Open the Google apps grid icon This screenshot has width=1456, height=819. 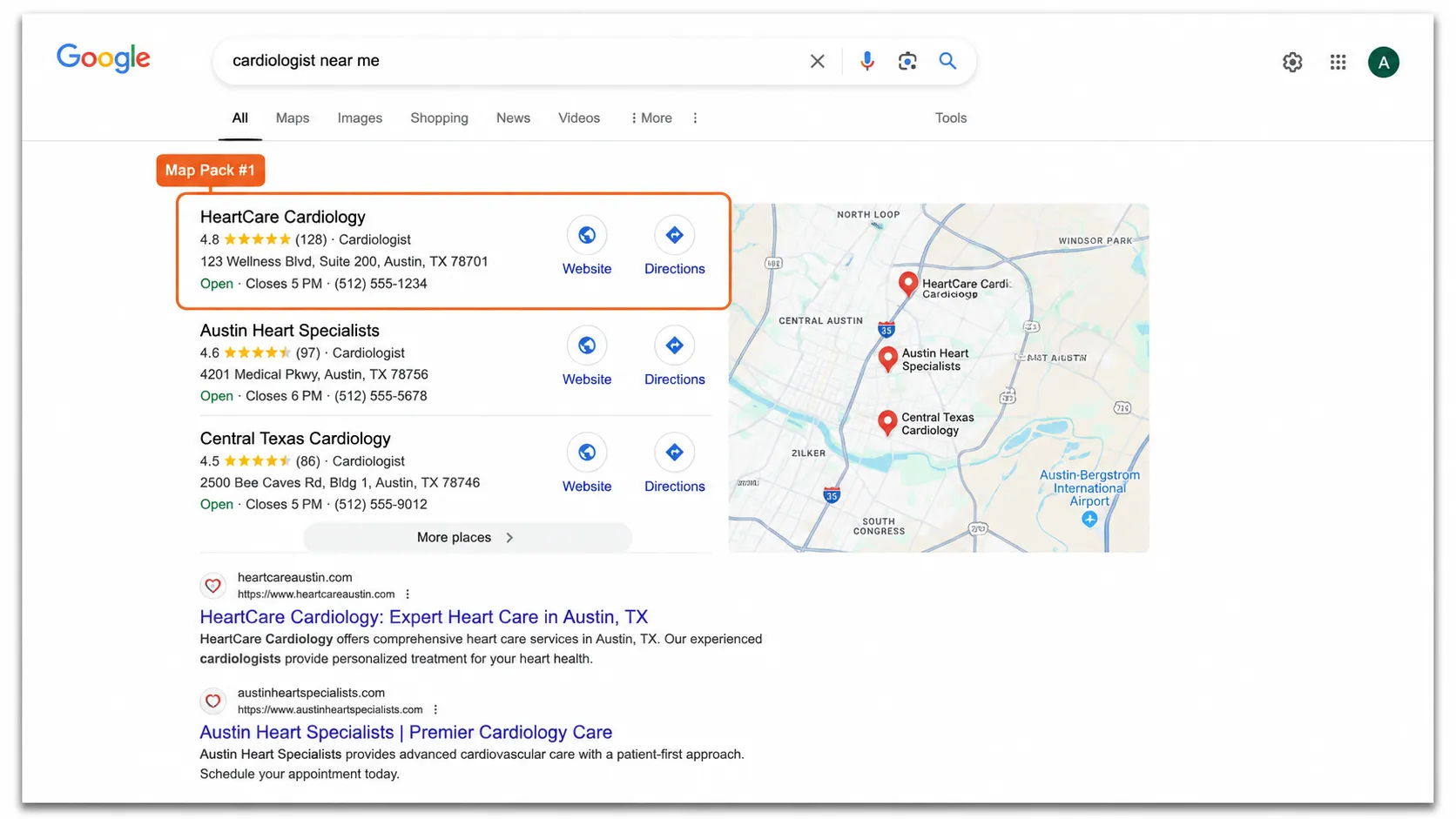point(1338,62)
